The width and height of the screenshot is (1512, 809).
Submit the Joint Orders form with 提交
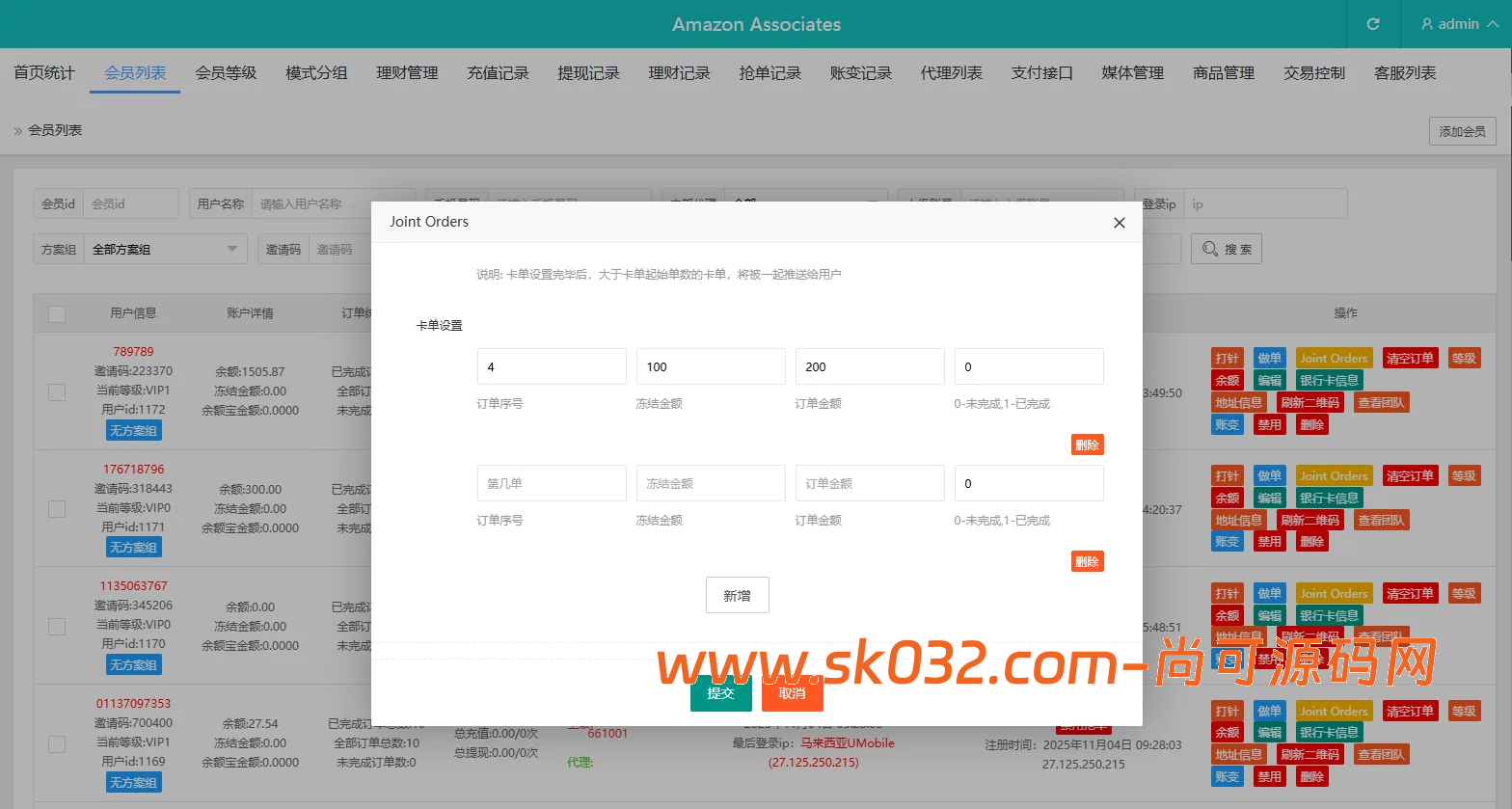point(720,692)
